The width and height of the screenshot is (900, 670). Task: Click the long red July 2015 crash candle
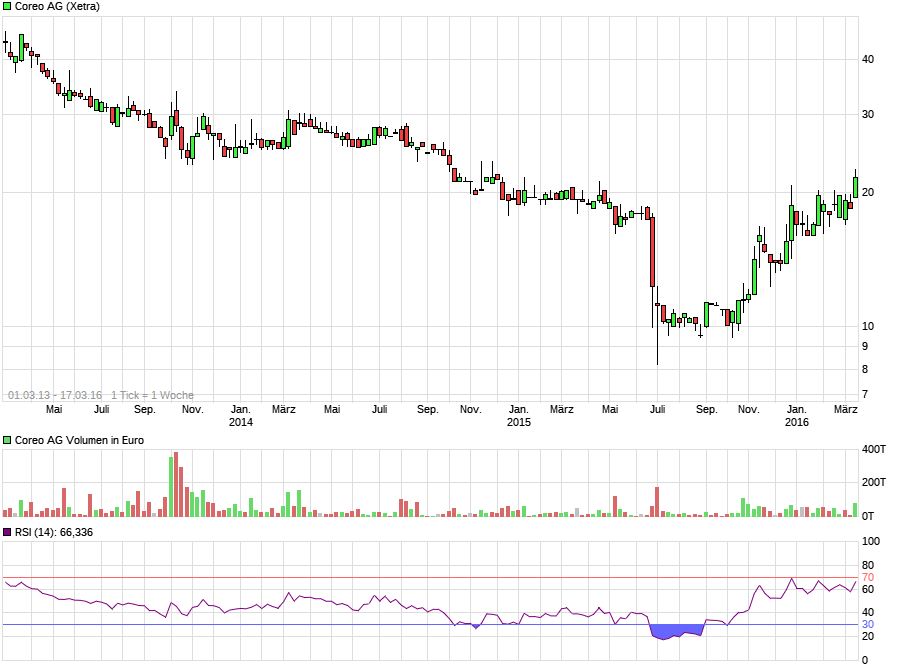click(653, 251)
